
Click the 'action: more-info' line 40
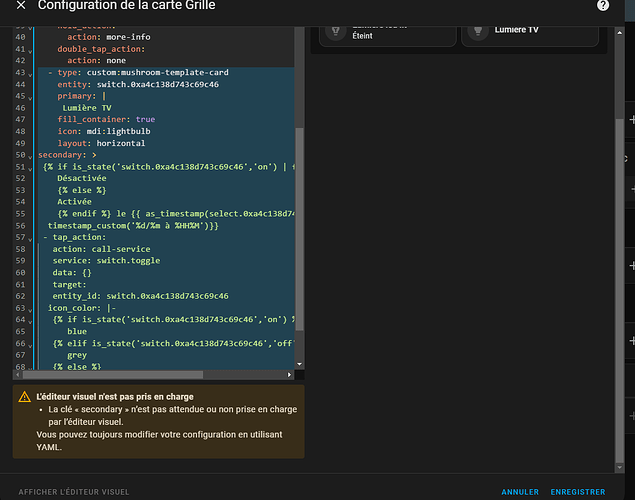(109, 37)
